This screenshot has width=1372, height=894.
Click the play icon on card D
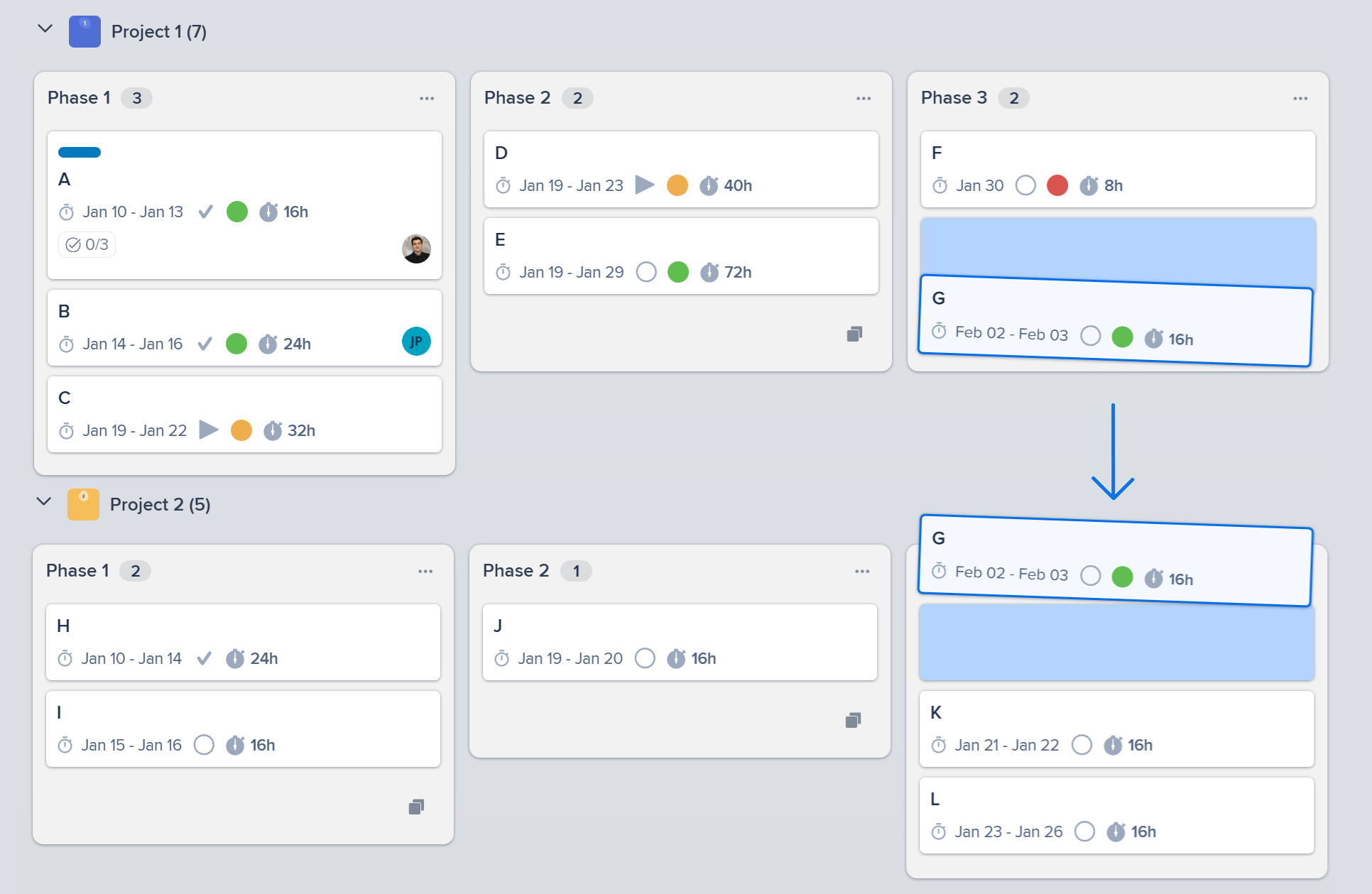646,185
